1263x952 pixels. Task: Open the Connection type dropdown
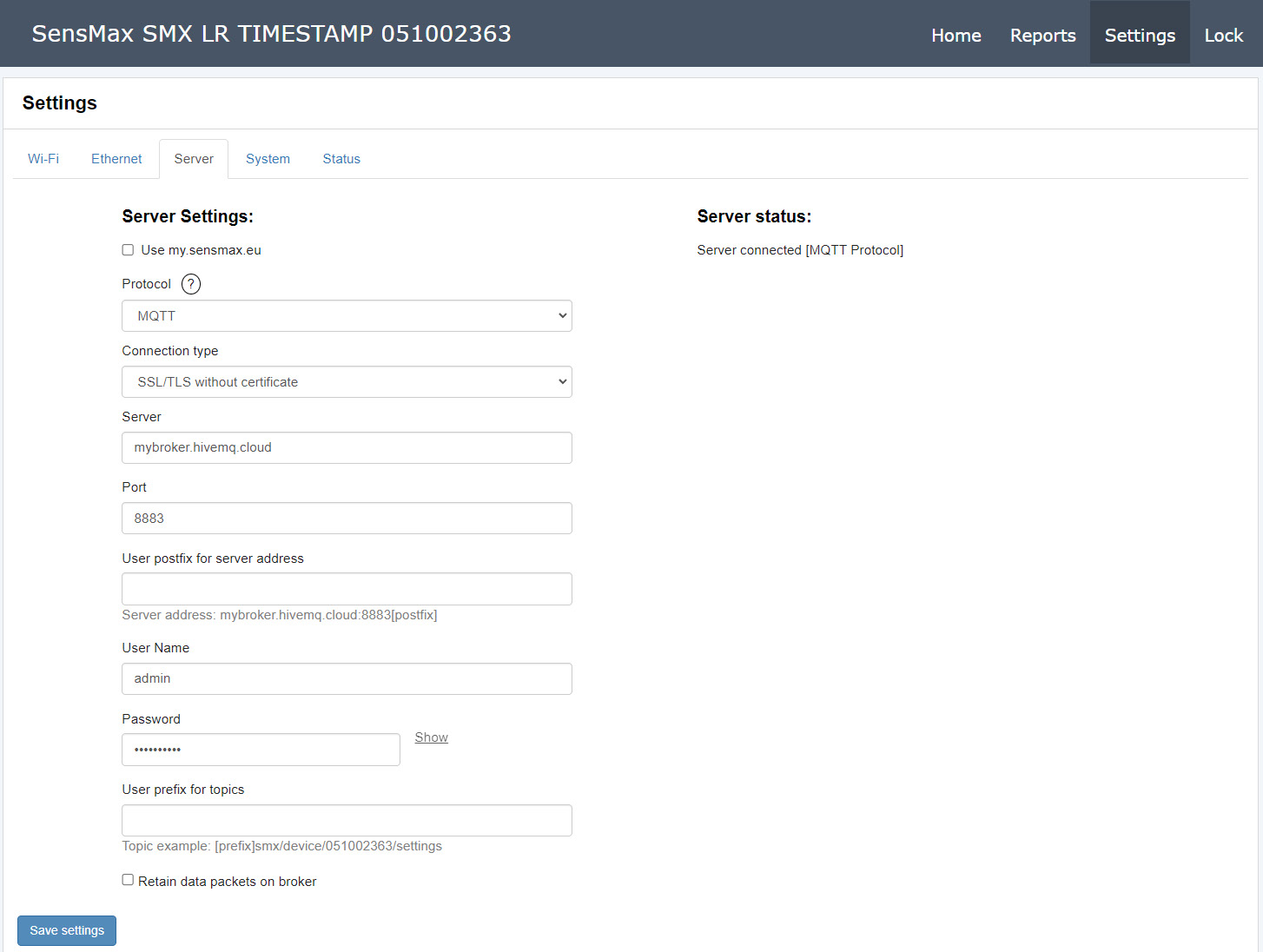347,382
